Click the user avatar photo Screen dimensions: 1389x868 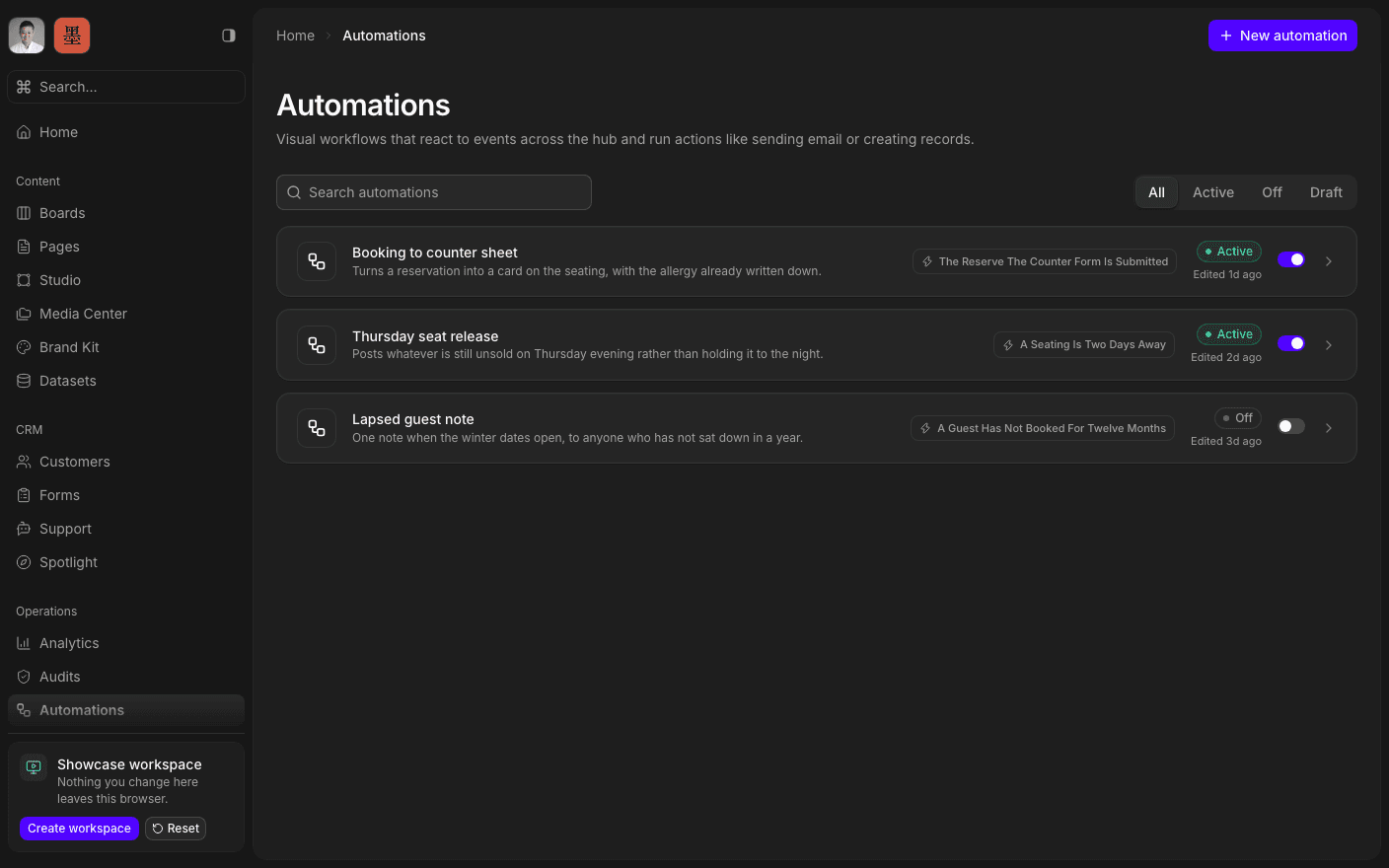[x=27, y=36]
